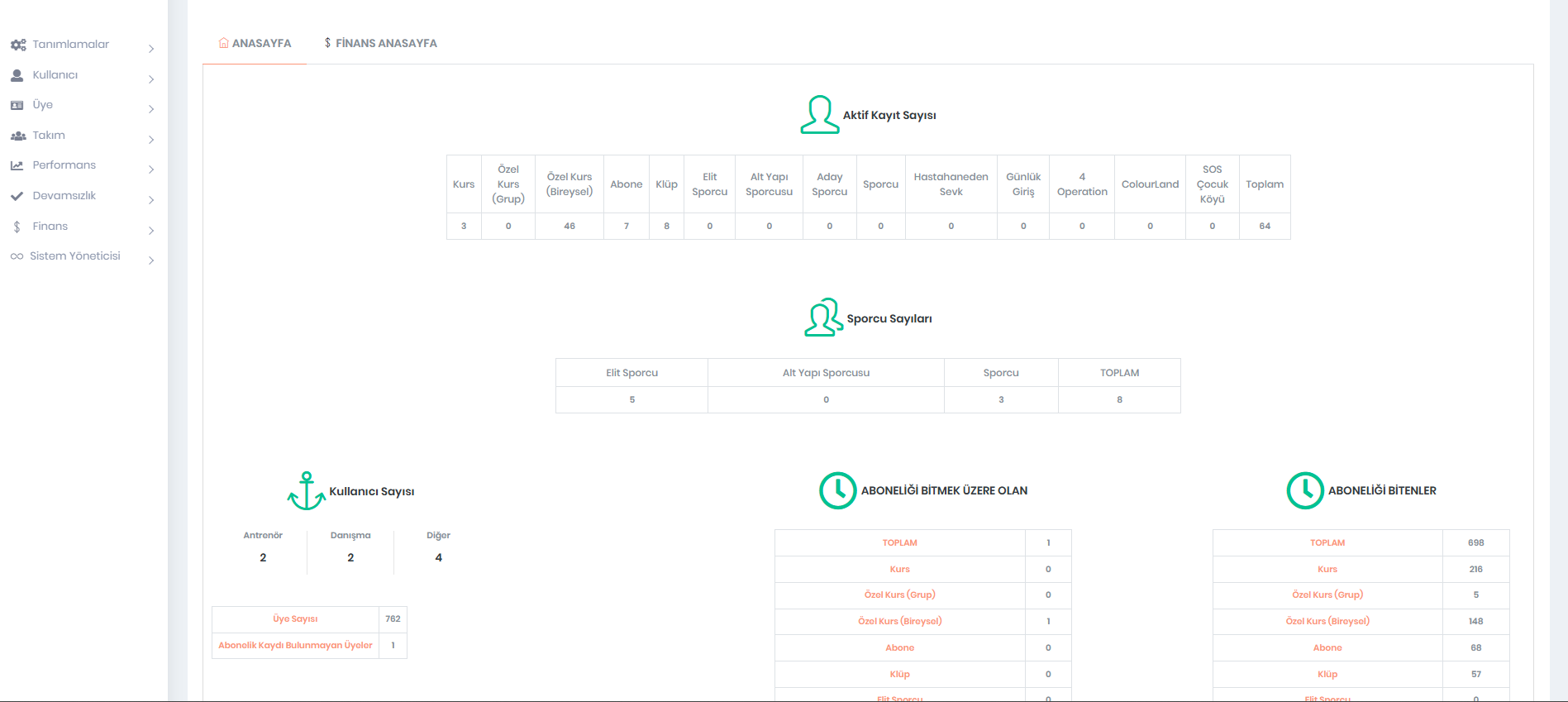The image size is (1568, 702).
Task: Click the Sistem Yöneticisi infinity icon
Action: tap(17, 256)
